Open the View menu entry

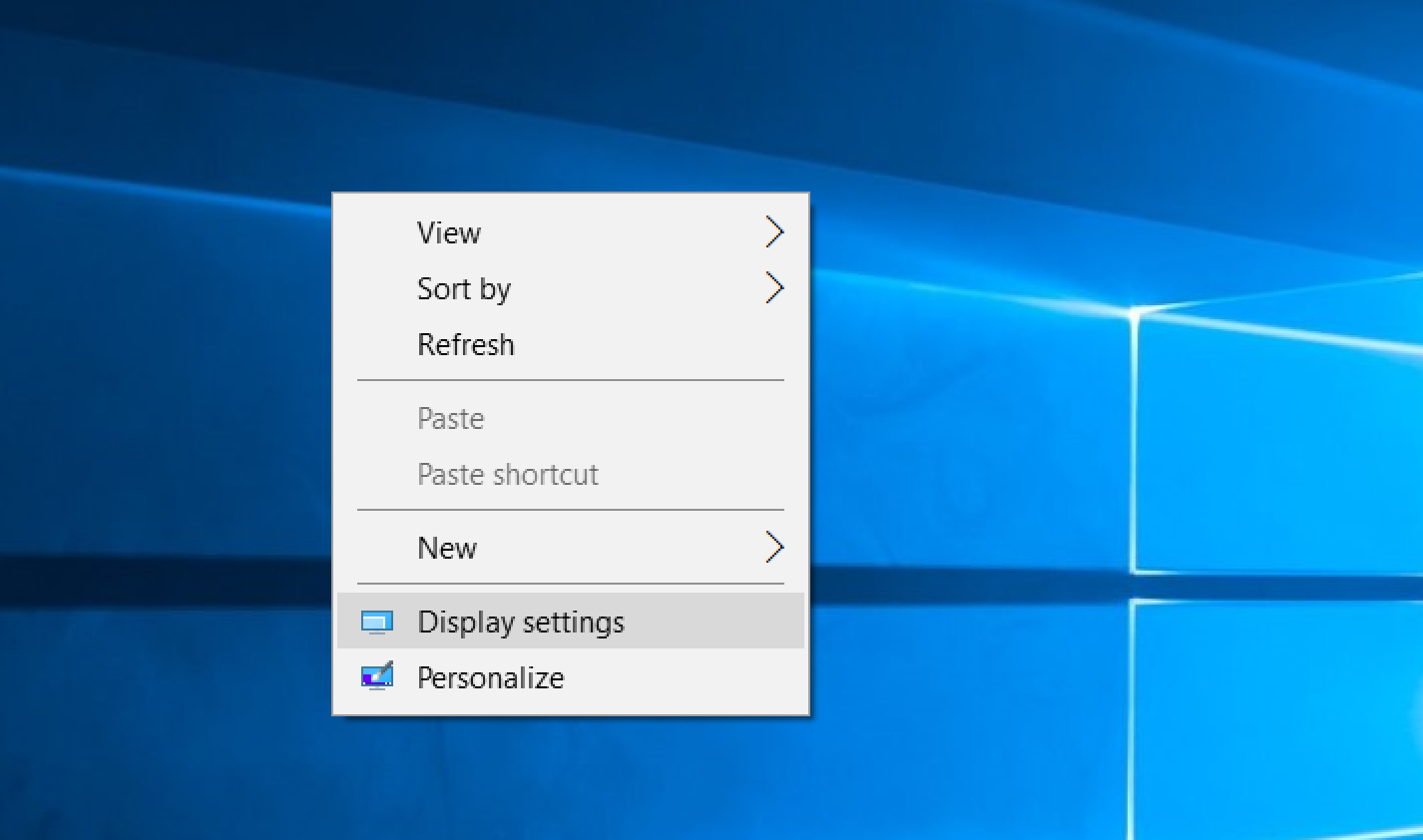point(449,232)
